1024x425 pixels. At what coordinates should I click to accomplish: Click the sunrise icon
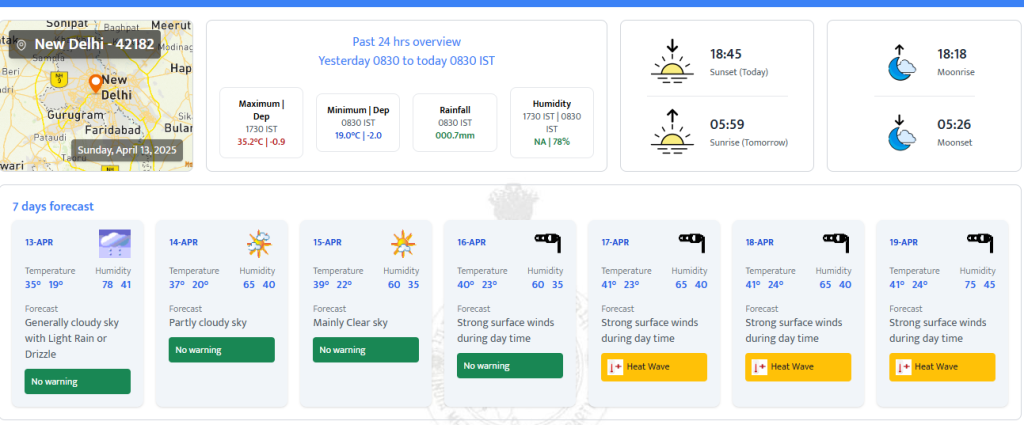coord(672,128)
